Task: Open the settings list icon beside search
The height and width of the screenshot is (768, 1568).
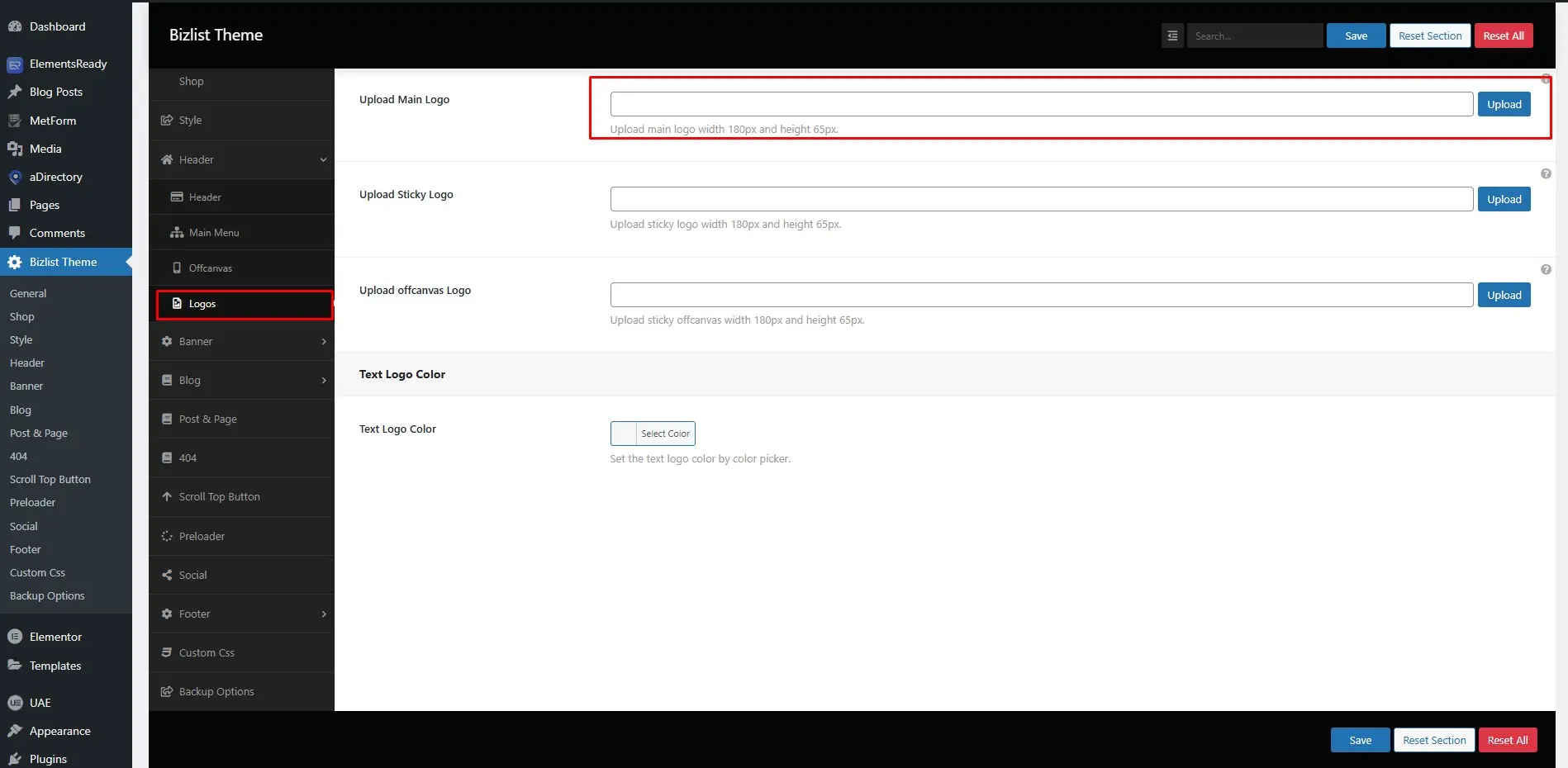Action: [1171, 36]
